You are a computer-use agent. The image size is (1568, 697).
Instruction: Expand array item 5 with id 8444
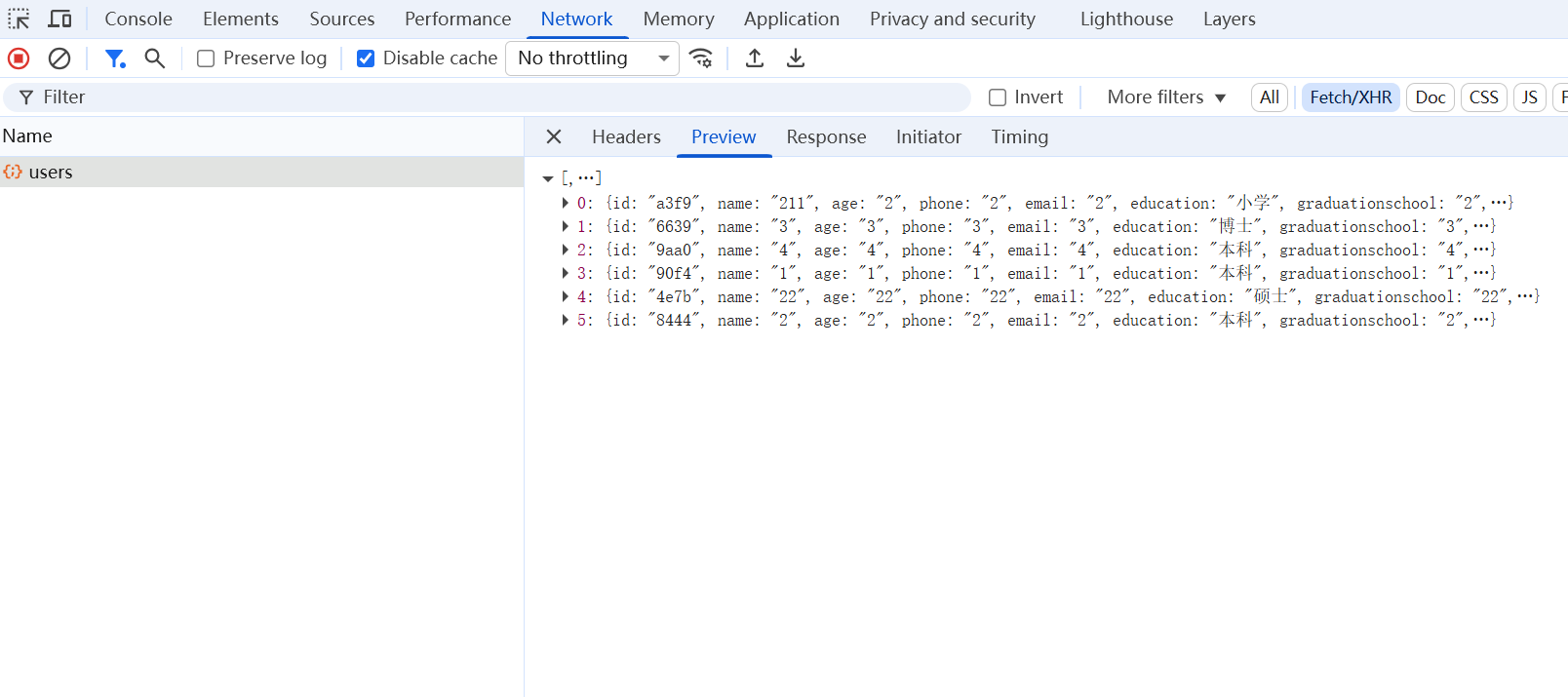[x=566, y=320]
